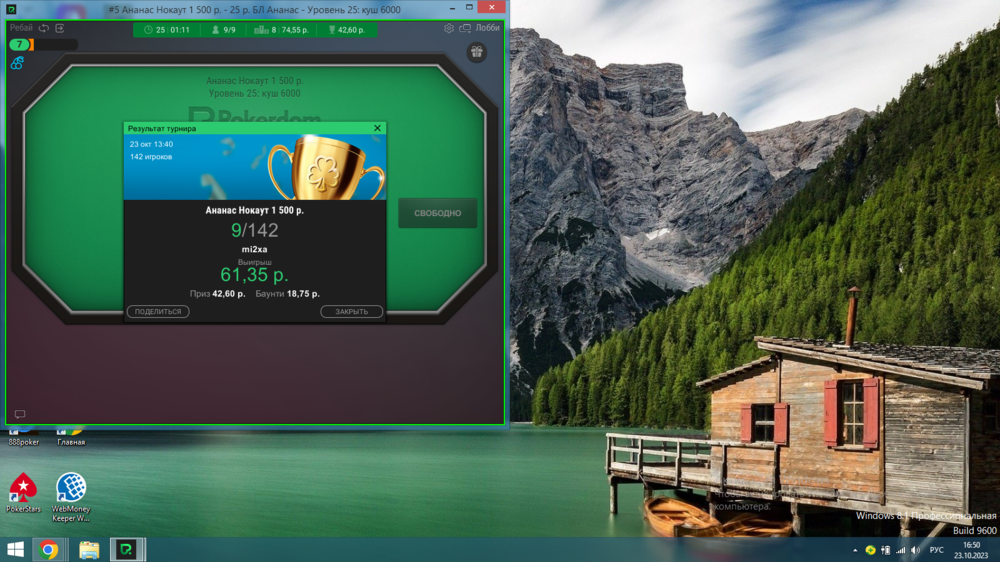Close the tournament result dialog X
Screen dimensions: 1000x562
point(377,128)
